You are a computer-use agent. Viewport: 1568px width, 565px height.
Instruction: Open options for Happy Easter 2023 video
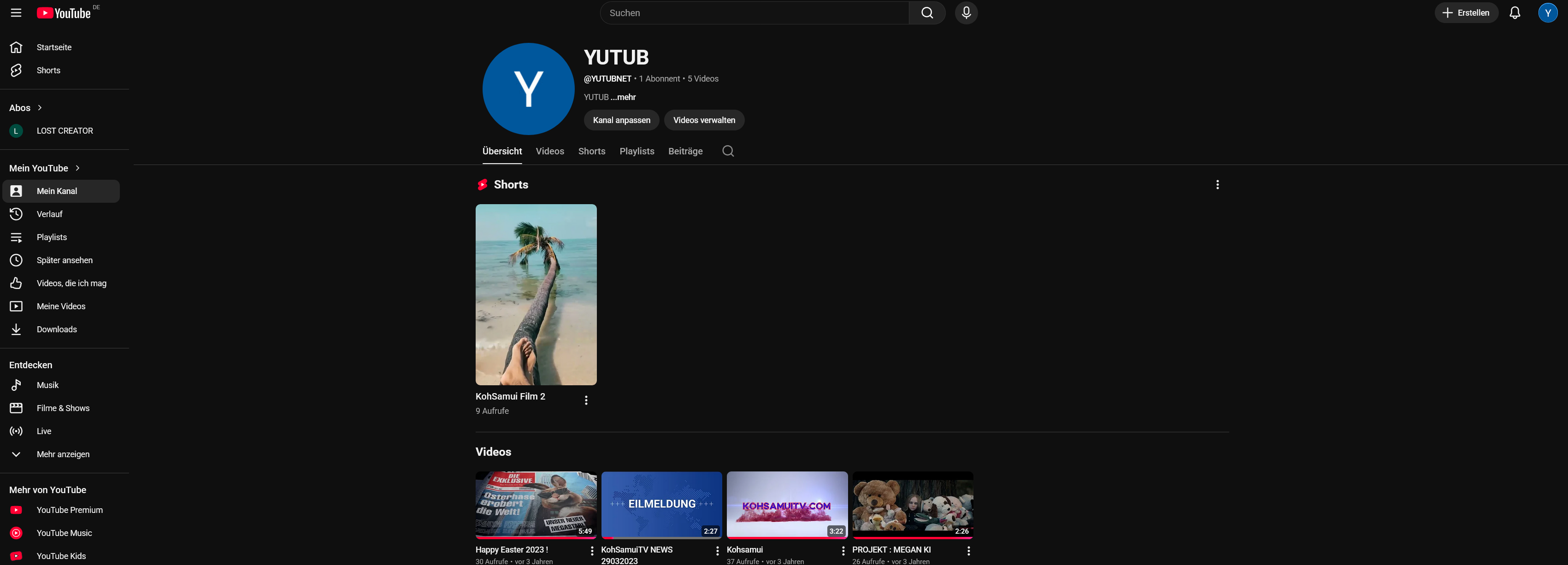tap(592, 551)
